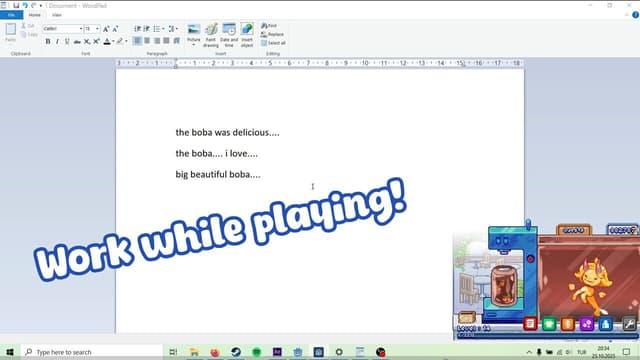
Task: Toggle Subscript formatting
Action: [87, 41]
